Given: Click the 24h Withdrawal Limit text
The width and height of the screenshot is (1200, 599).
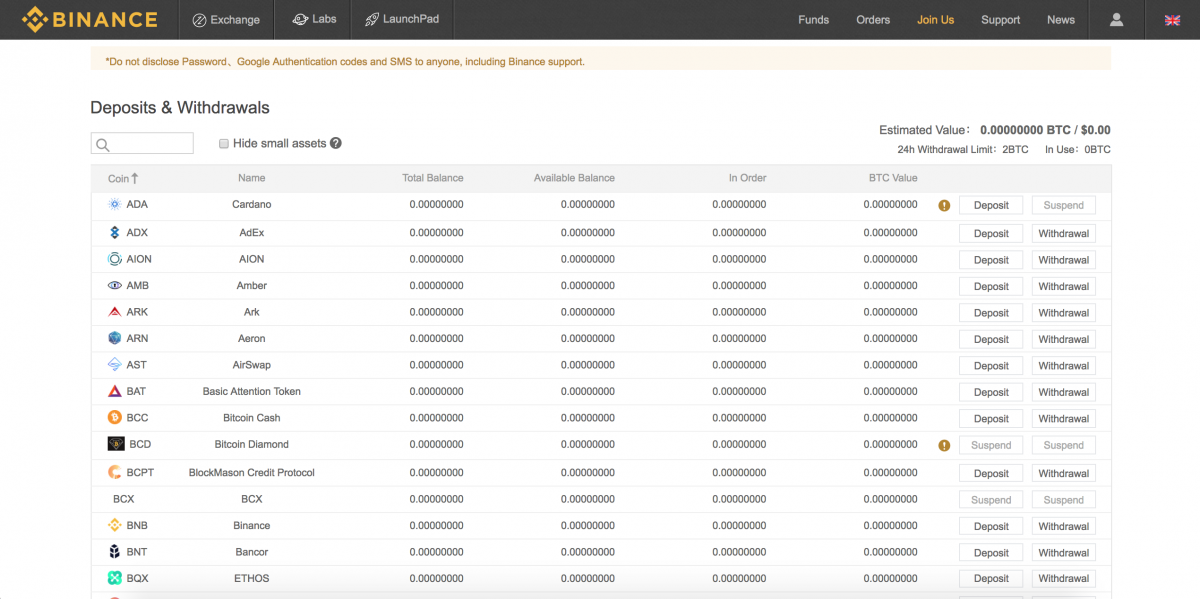Looking at the screenshot, I should (x=963, y=149).
